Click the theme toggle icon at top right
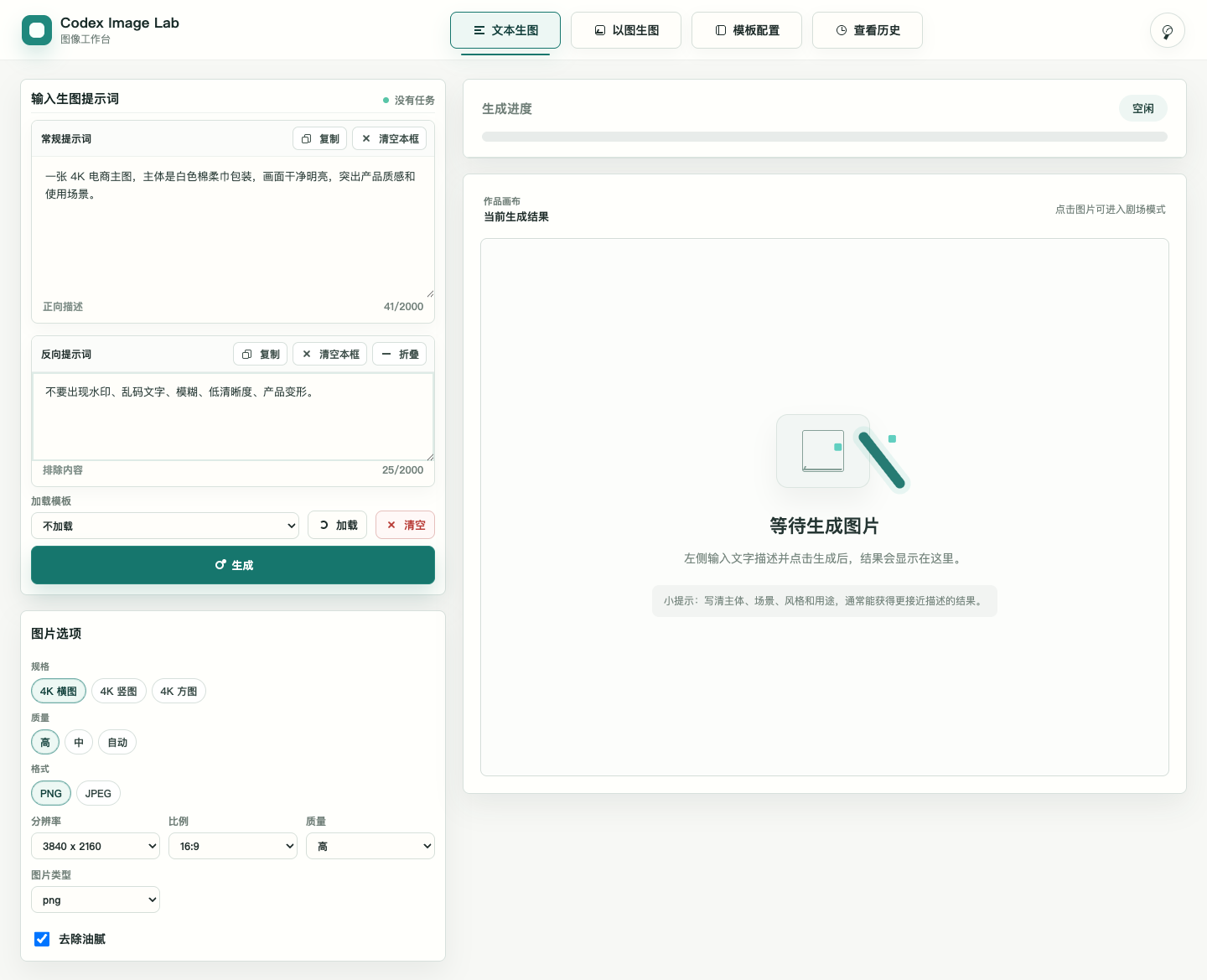 [1168, 31]
